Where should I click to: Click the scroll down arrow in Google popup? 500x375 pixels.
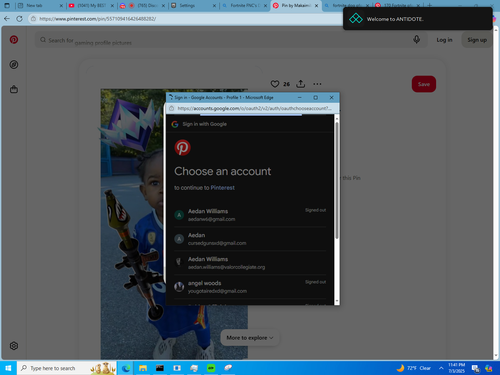(x=337, y=301)
